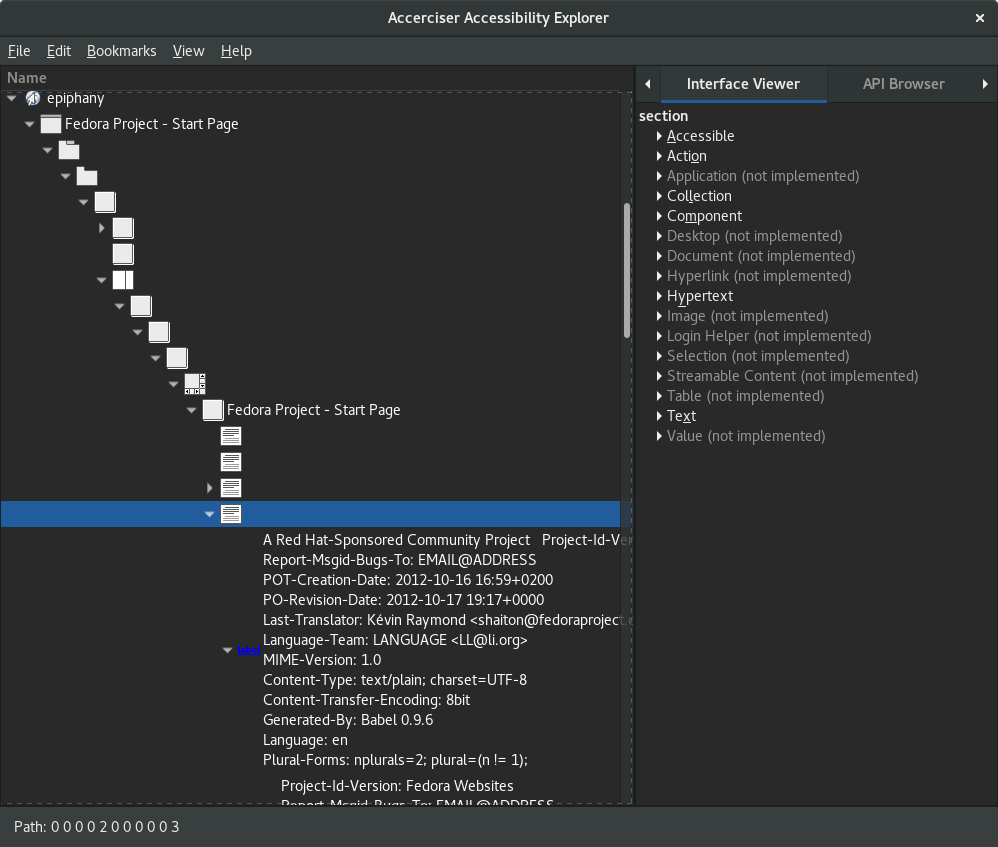Click the "PO-Revision-Date: 2012-10-17 19:17+0000" line
This screenshot has height=847, width=998.
tap(404, 600)
